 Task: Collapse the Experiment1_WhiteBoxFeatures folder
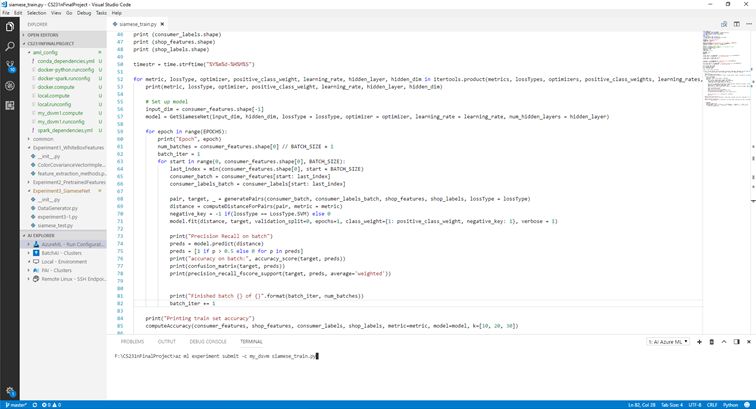pyautogui.click(x=64, y=148)
